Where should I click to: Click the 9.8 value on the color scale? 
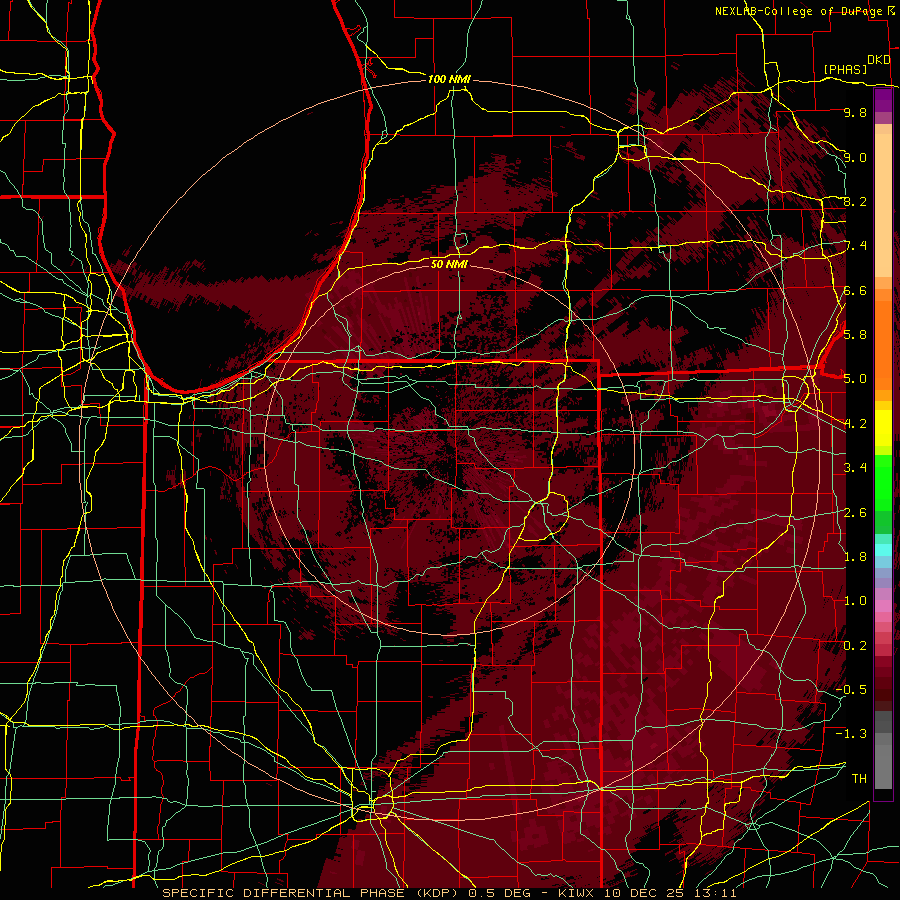pyautogui.click(x=855, y=112)
